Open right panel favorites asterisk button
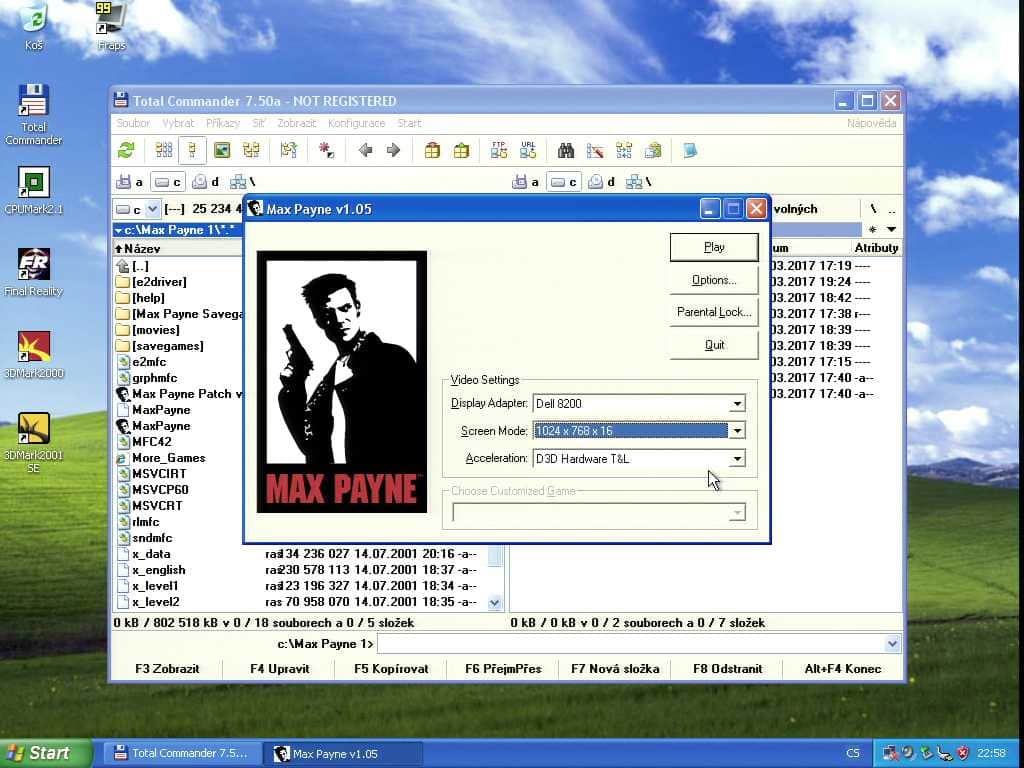This screenshot has width=1024, height=768. pos(872,230)
